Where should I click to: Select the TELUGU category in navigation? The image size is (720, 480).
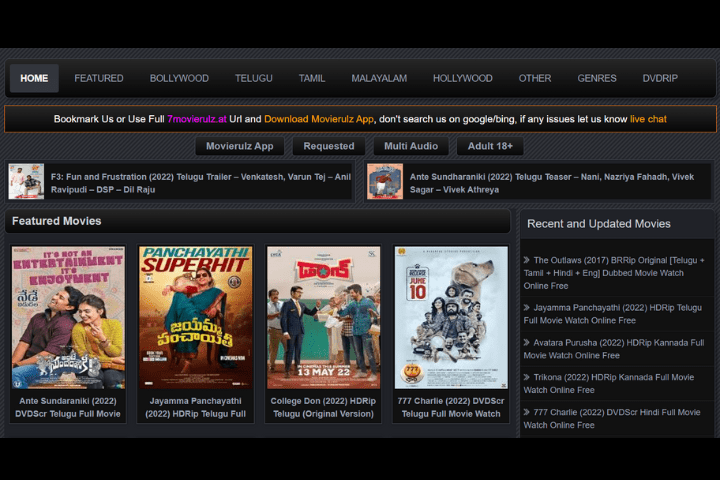tap(253, 78)
